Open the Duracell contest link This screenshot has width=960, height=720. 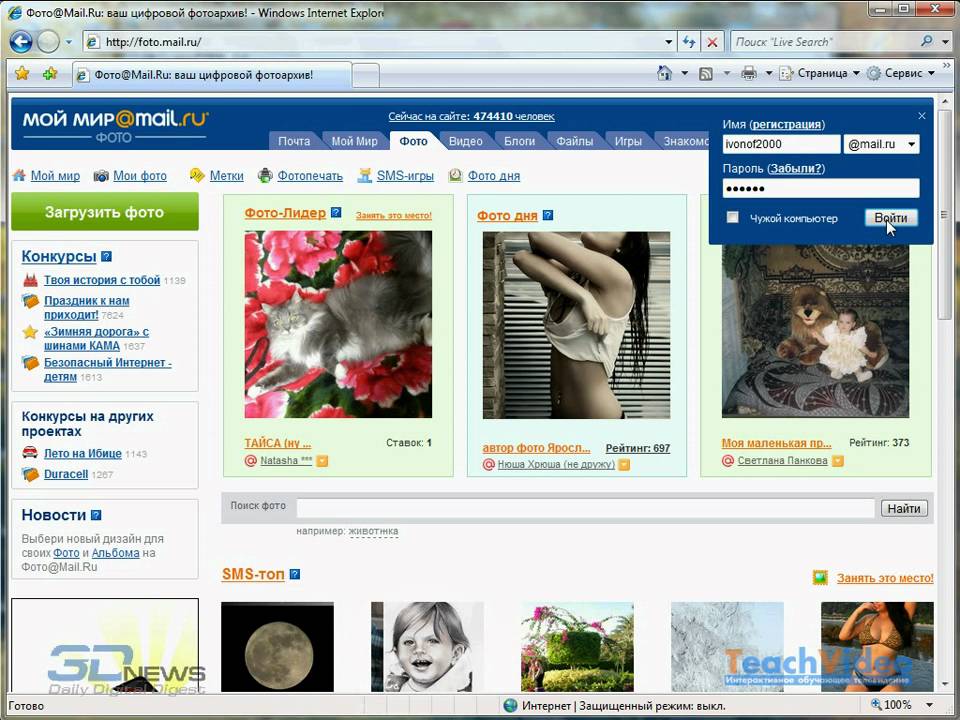(66, 474)
